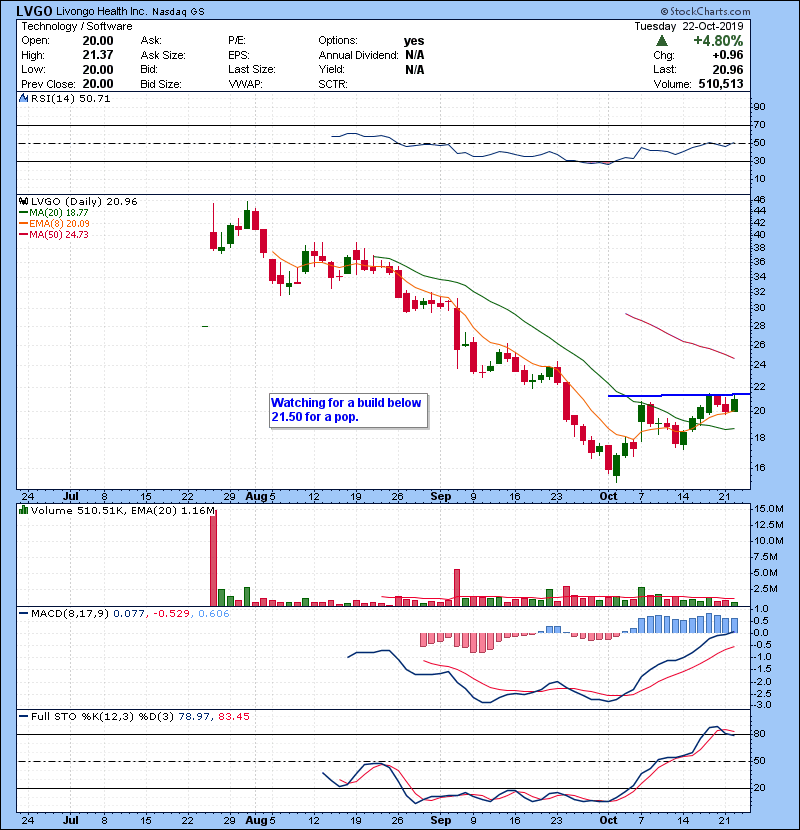800x830 pixels.
Task: Click the volume bars icon beside Volume label
Action: click(23, 510)
